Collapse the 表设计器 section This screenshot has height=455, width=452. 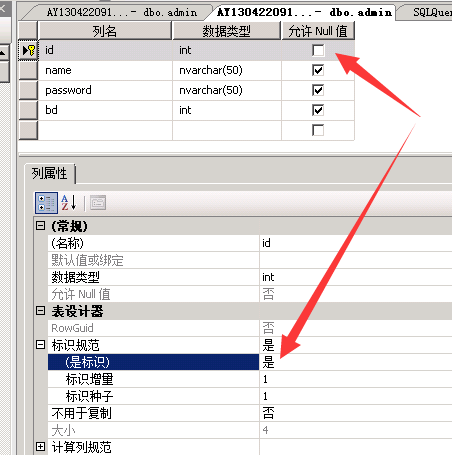[40, 311]
